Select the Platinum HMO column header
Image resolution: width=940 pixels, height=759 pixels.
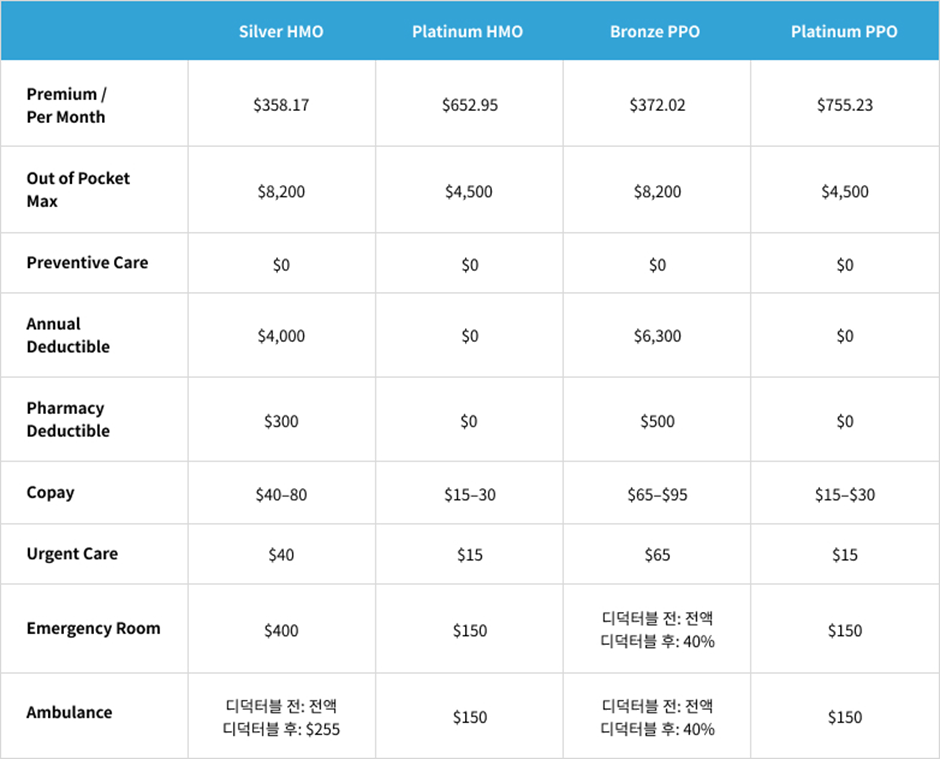click(468, 31)
